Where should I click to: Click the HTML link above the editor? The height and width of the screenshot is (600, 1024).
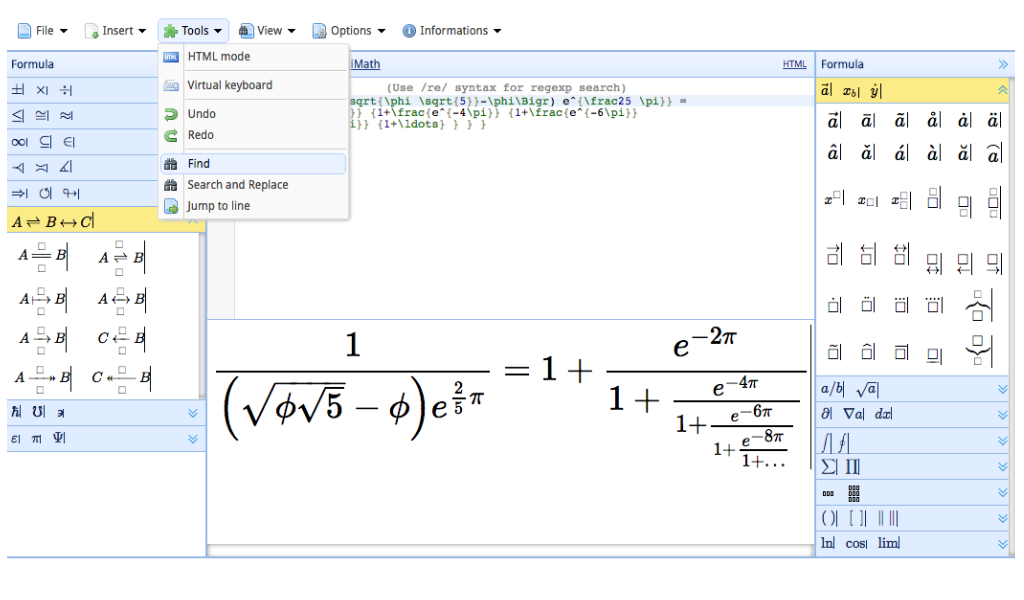click(794, 65)
